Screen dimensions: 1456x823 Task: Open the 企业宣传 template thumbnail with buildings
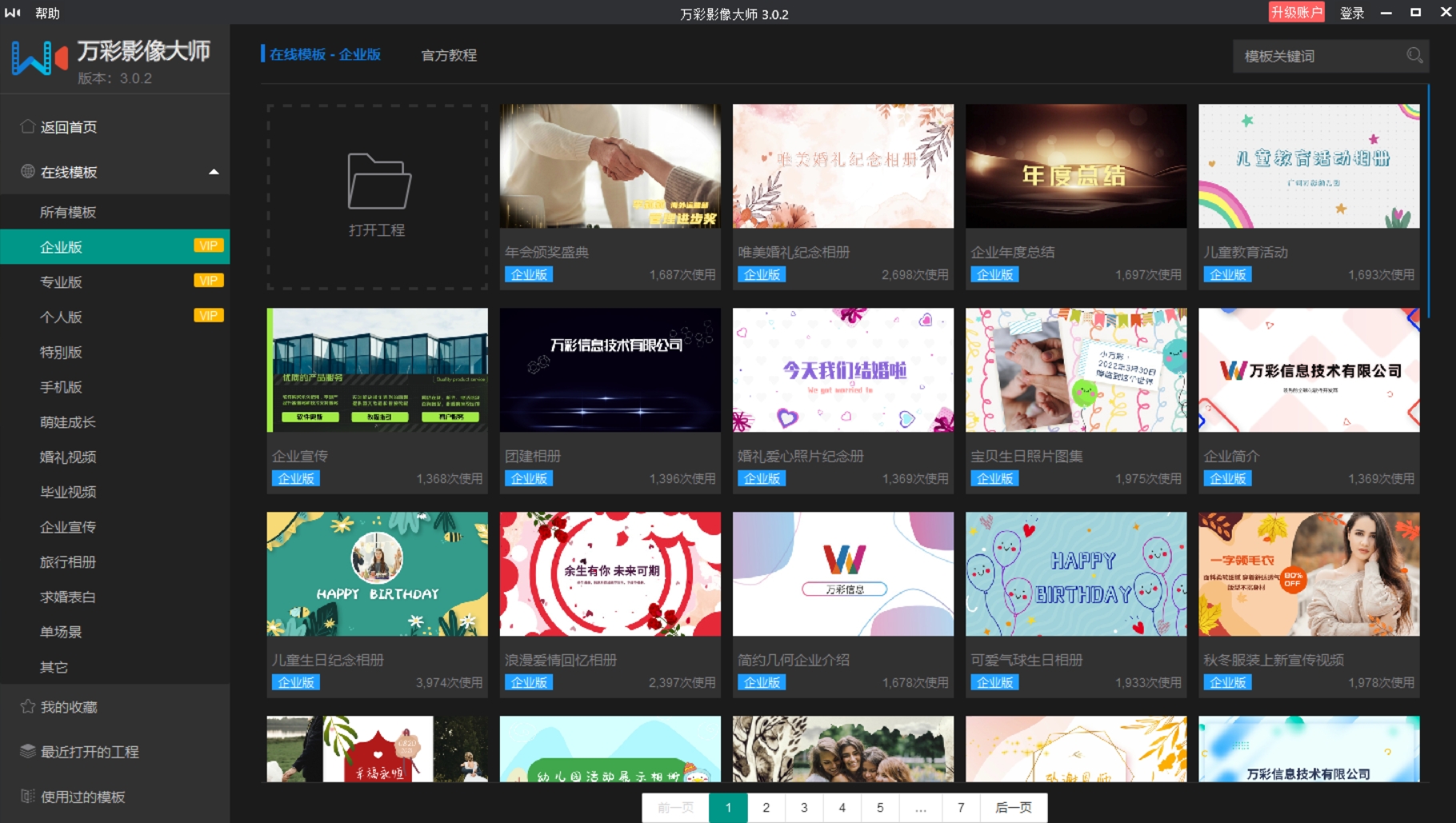point(377,370)
